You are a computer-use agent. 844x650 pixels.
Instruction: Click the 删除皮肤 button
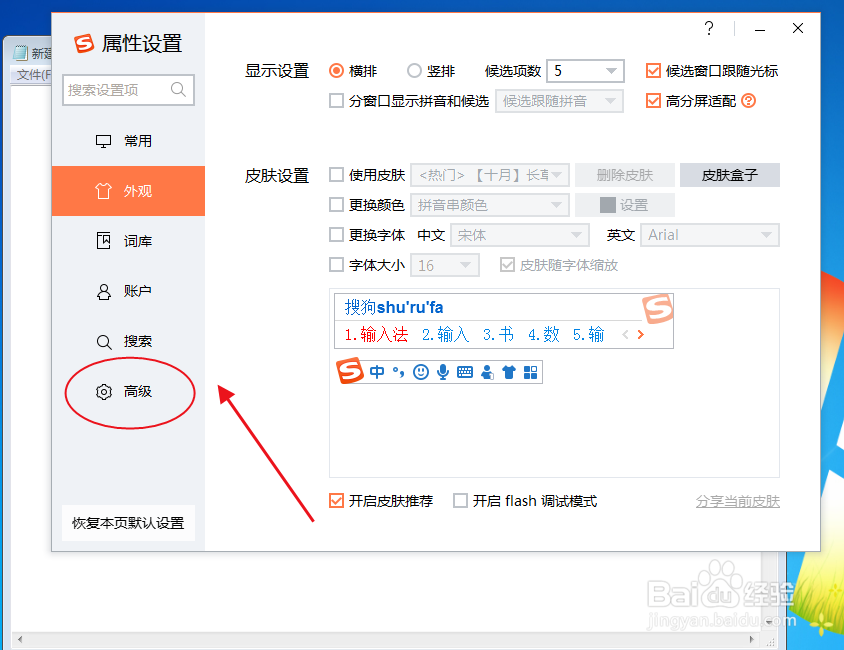624,175
